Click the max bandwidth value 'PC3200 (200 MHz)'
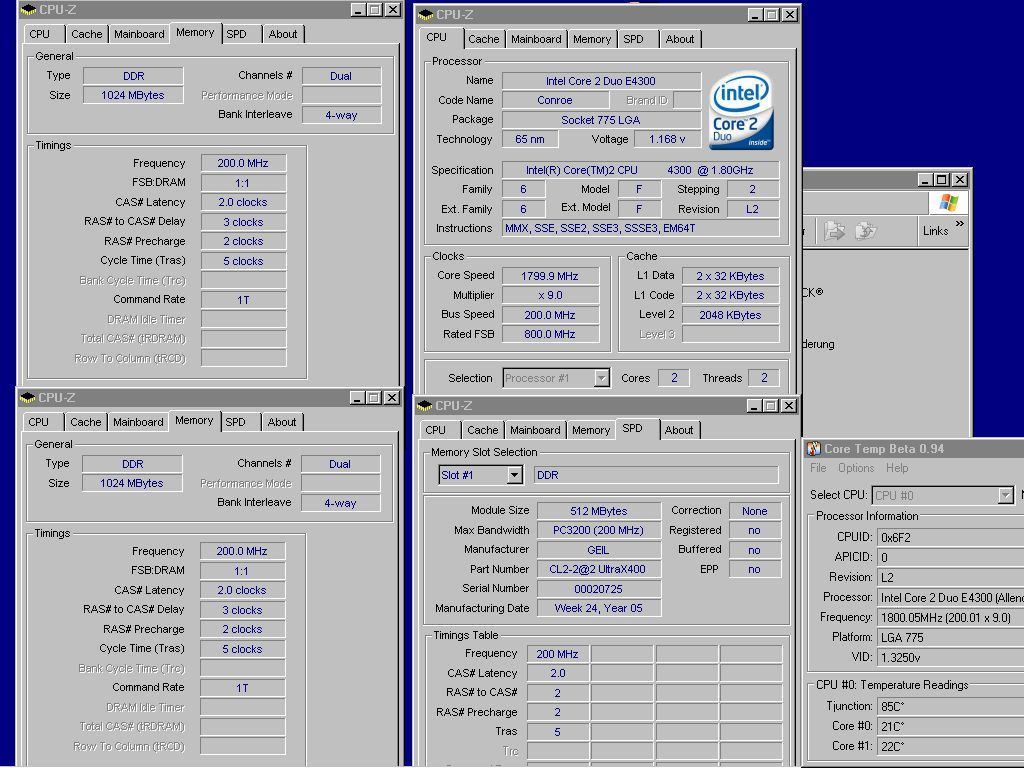The height and width of the screenshot is (768, 1024). tap(598, 530)
